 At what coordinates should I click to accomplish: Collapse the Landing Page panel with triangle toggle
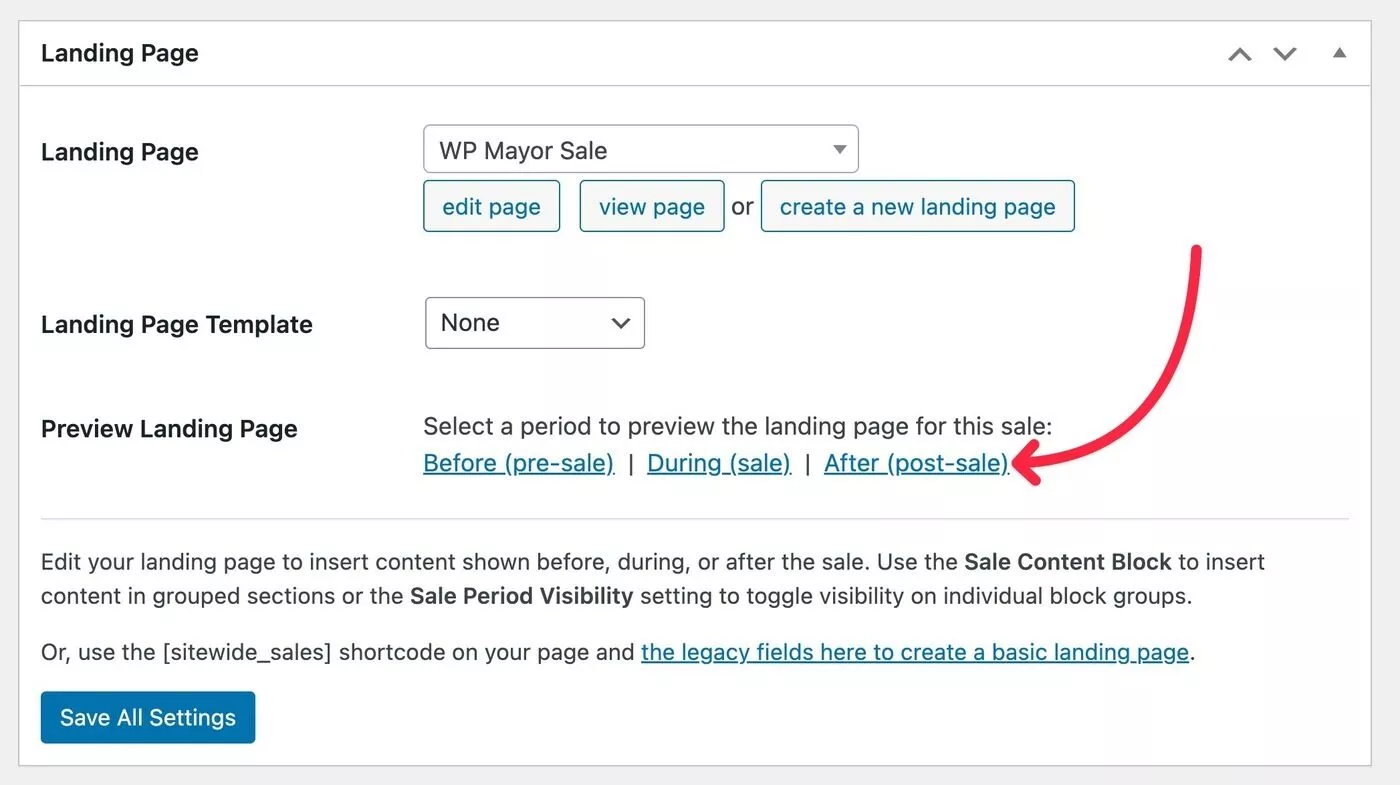1339,53
